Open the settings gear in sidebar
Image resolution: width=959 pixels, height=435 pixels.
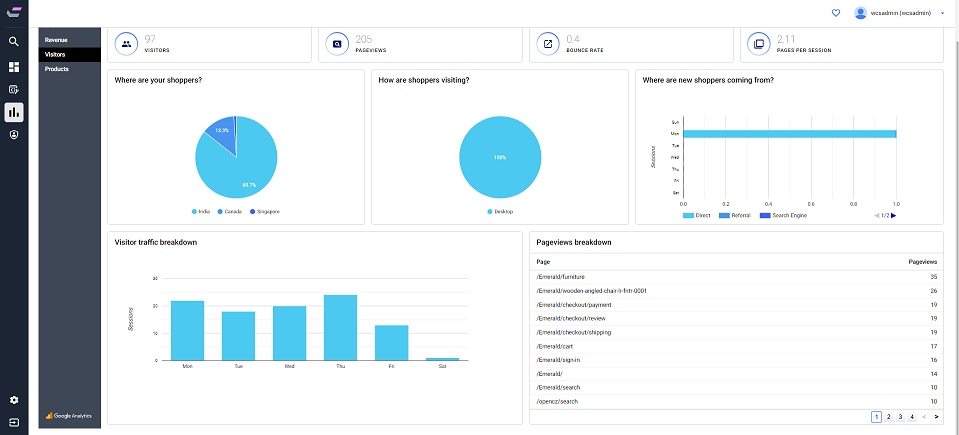[x=13, y=400]
